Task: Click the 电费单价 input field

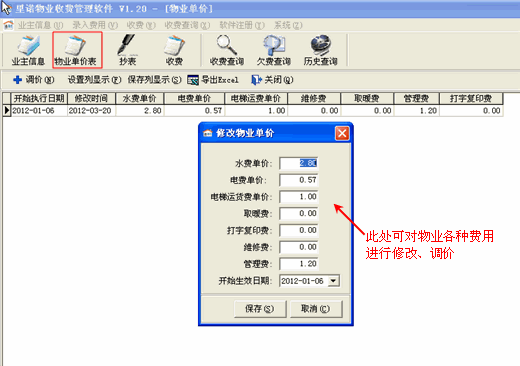Action: tap(299, 180)
